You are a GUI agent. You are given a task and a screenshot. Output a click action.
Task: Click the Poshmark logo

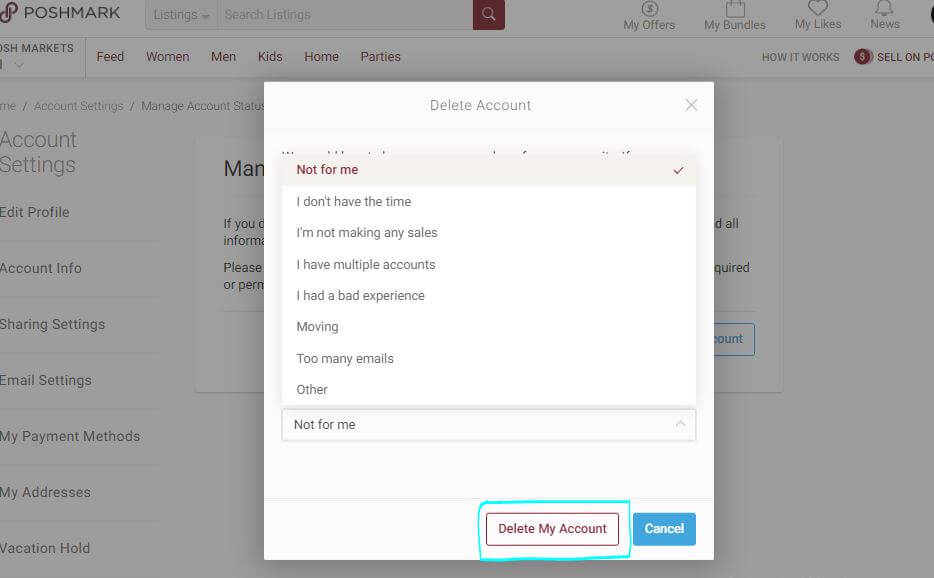coord(60,13)
